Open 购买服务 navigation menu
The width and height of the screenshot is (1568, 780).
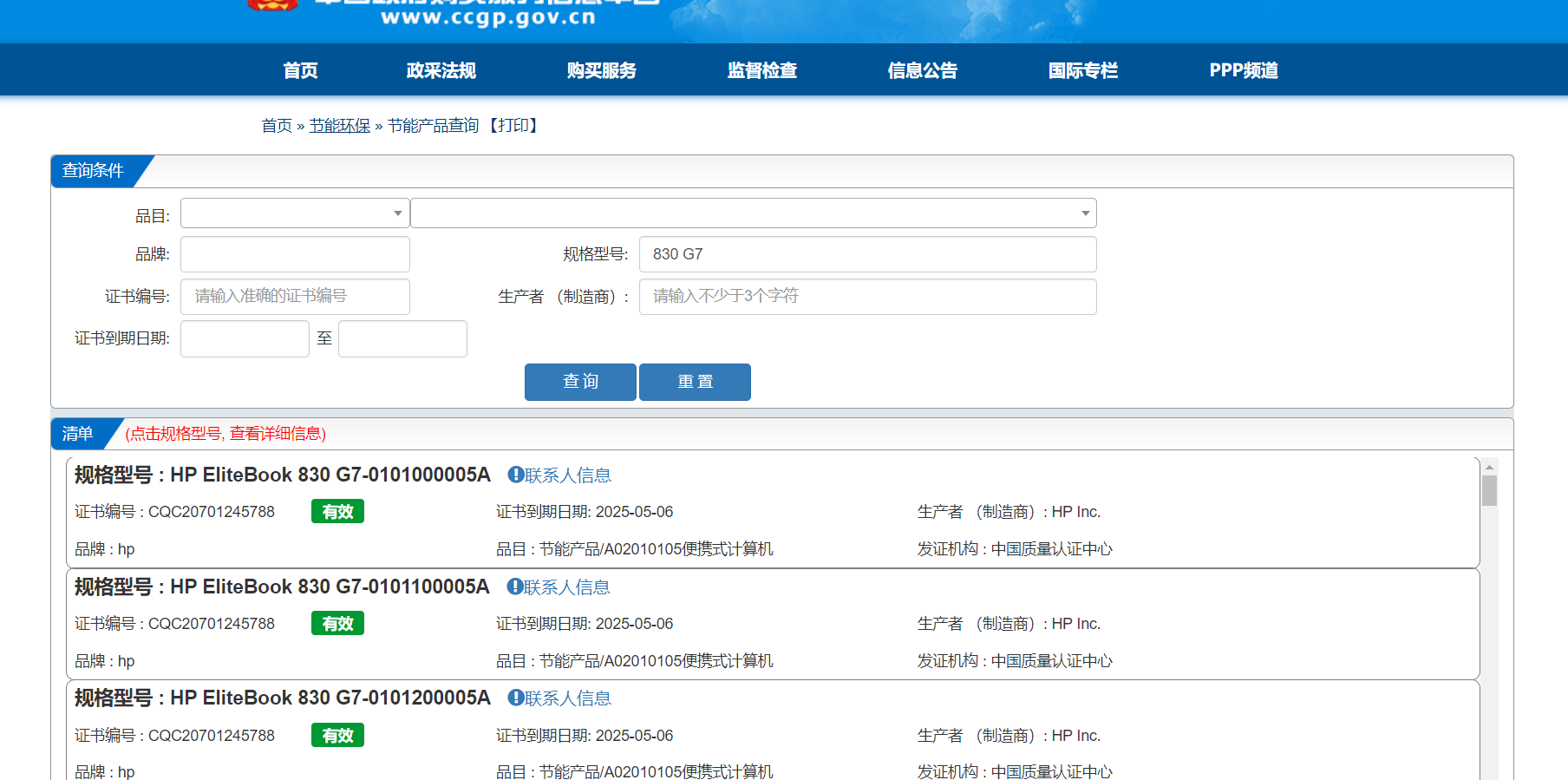tap(601, 70)
